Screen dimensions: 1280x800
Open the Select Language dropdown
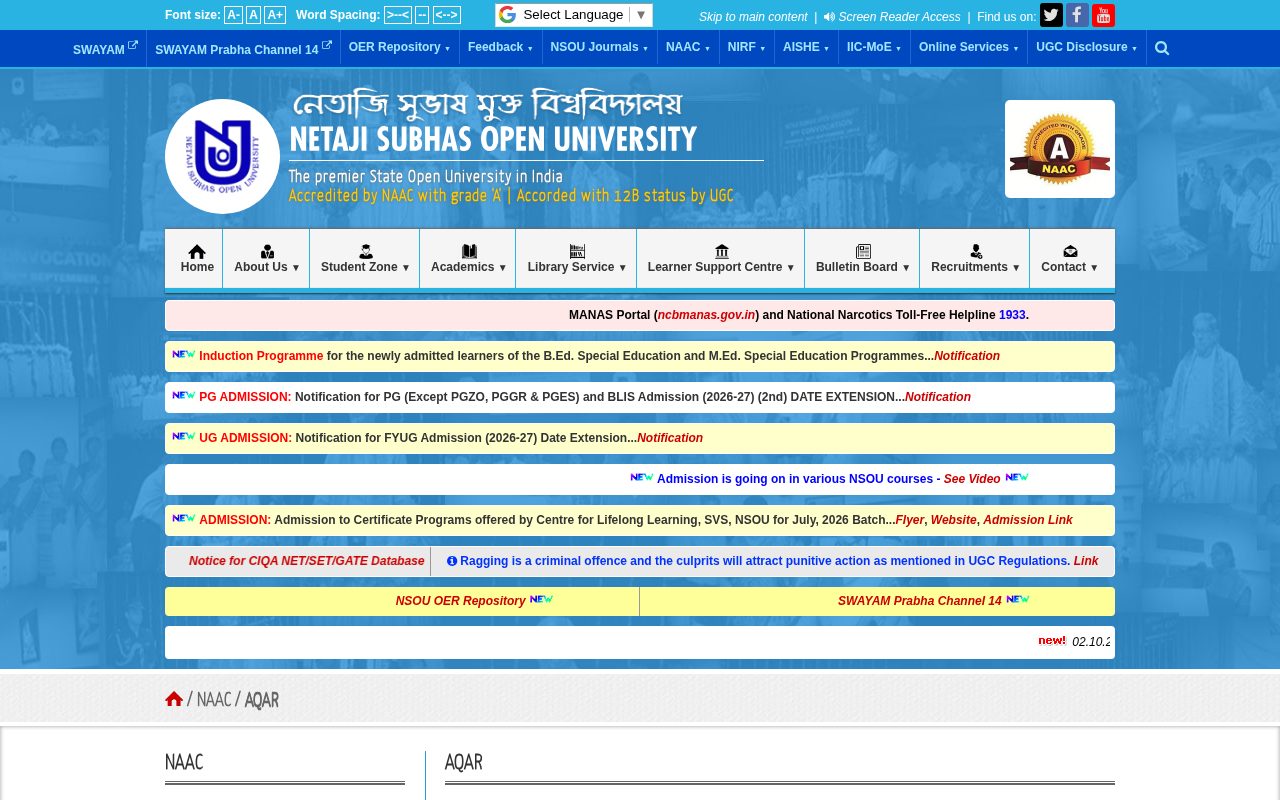(574, 15)
